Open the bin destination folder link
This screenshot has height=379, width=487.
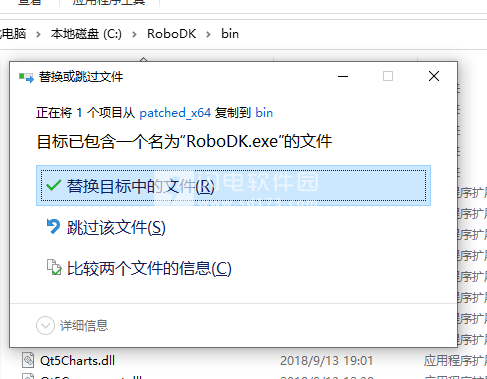(x=264, y=113)
